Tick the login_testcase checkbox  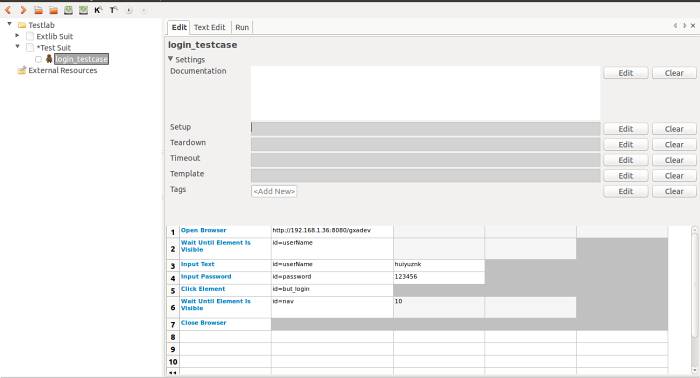[38, 59]
